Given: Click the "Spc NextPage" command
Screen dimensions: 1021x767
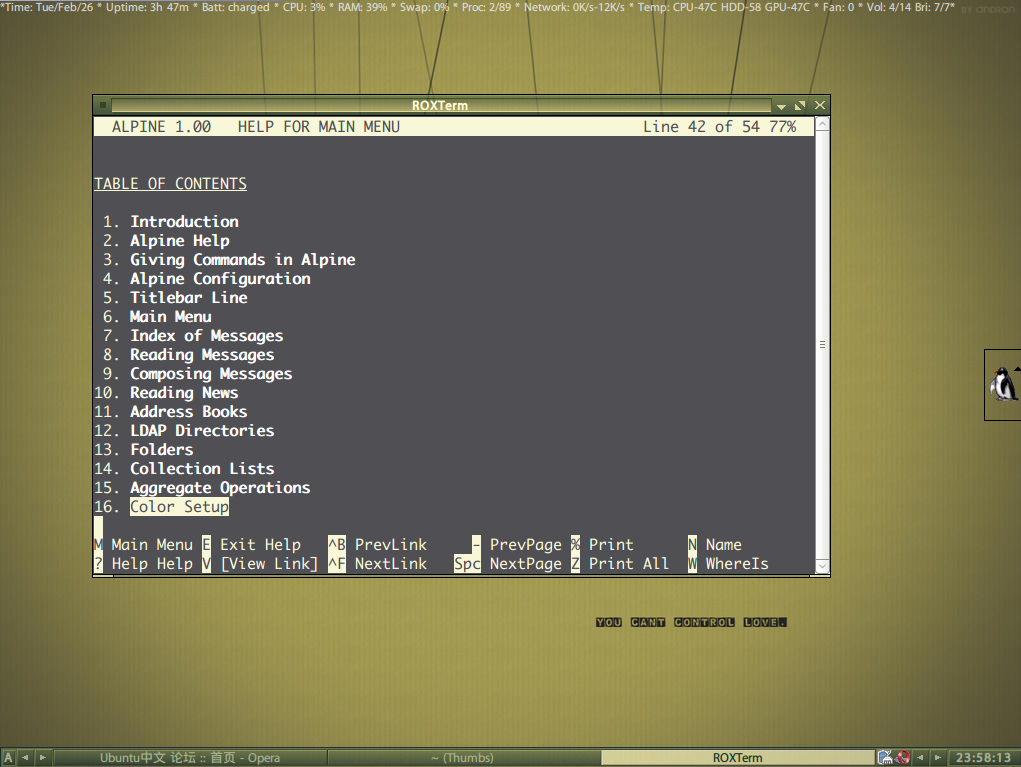Looking at the screenshot, I should pyautogui.click(x=508, y=563).
